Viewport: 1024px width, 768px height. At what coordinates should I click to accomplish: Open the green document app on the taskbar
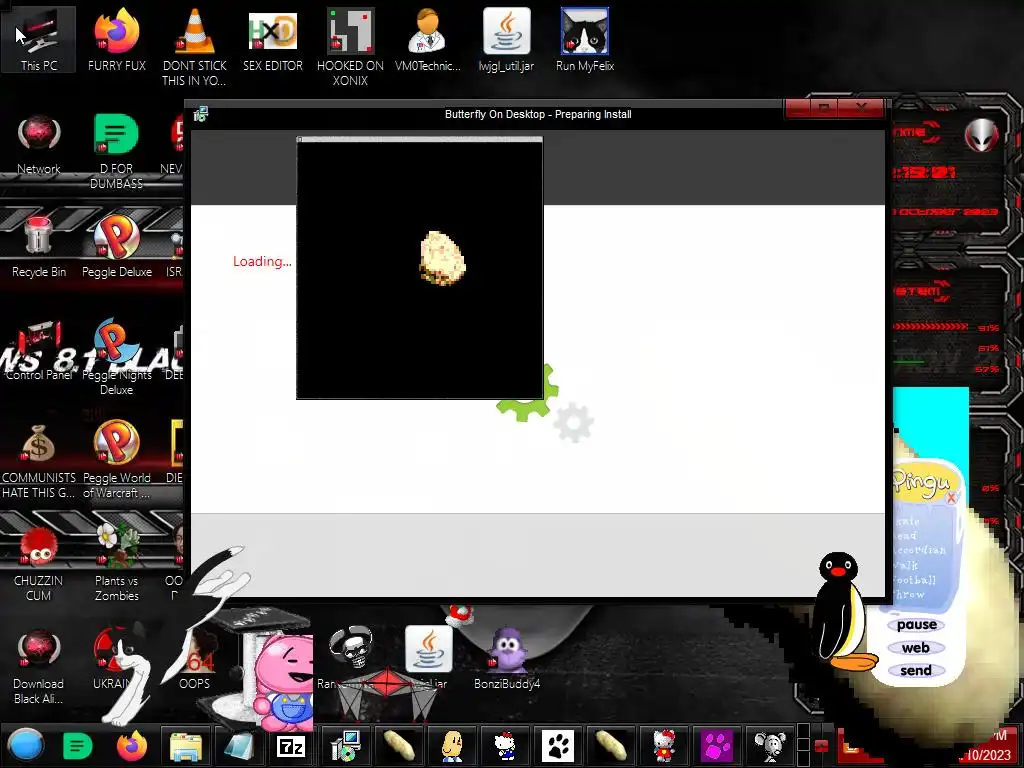click(x=77, y=746)
